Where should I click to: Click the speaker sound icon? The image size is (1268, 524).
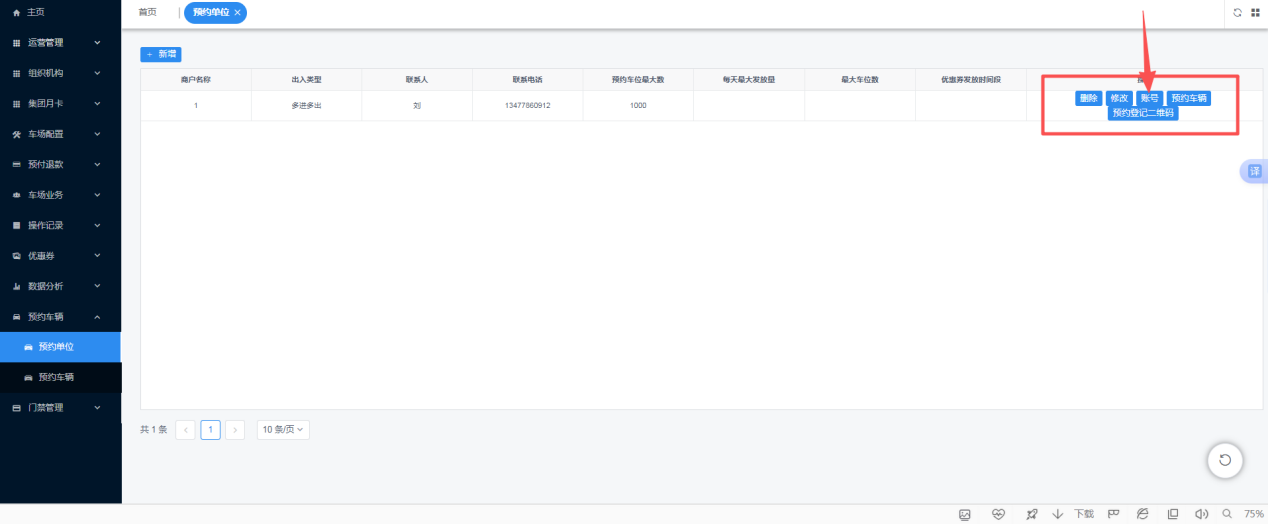1202,514
